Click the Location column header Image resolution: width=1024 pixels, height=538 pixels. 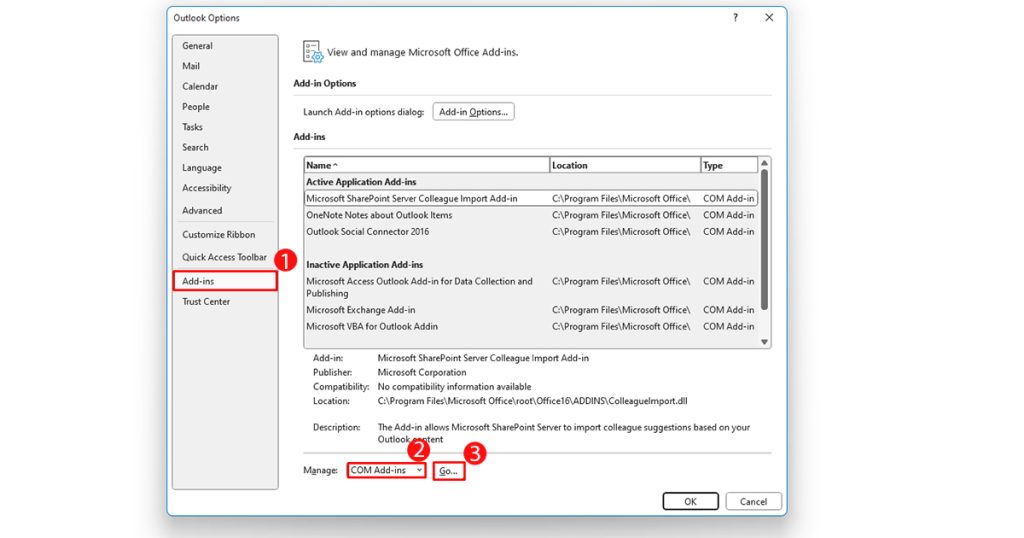(x=625, y=165)
